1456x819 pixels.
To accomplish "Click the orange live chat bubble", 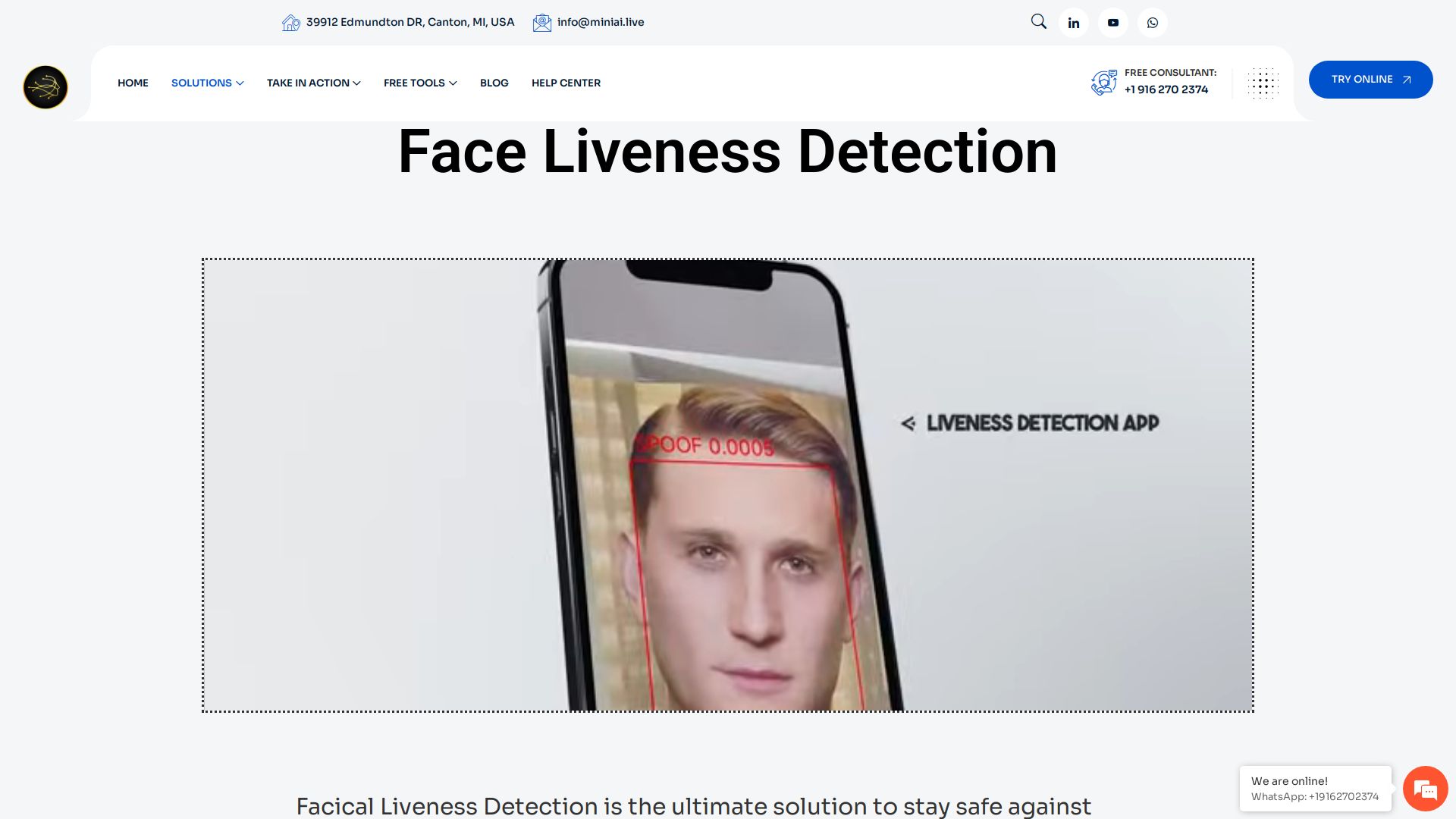I will click(1425, 789).
